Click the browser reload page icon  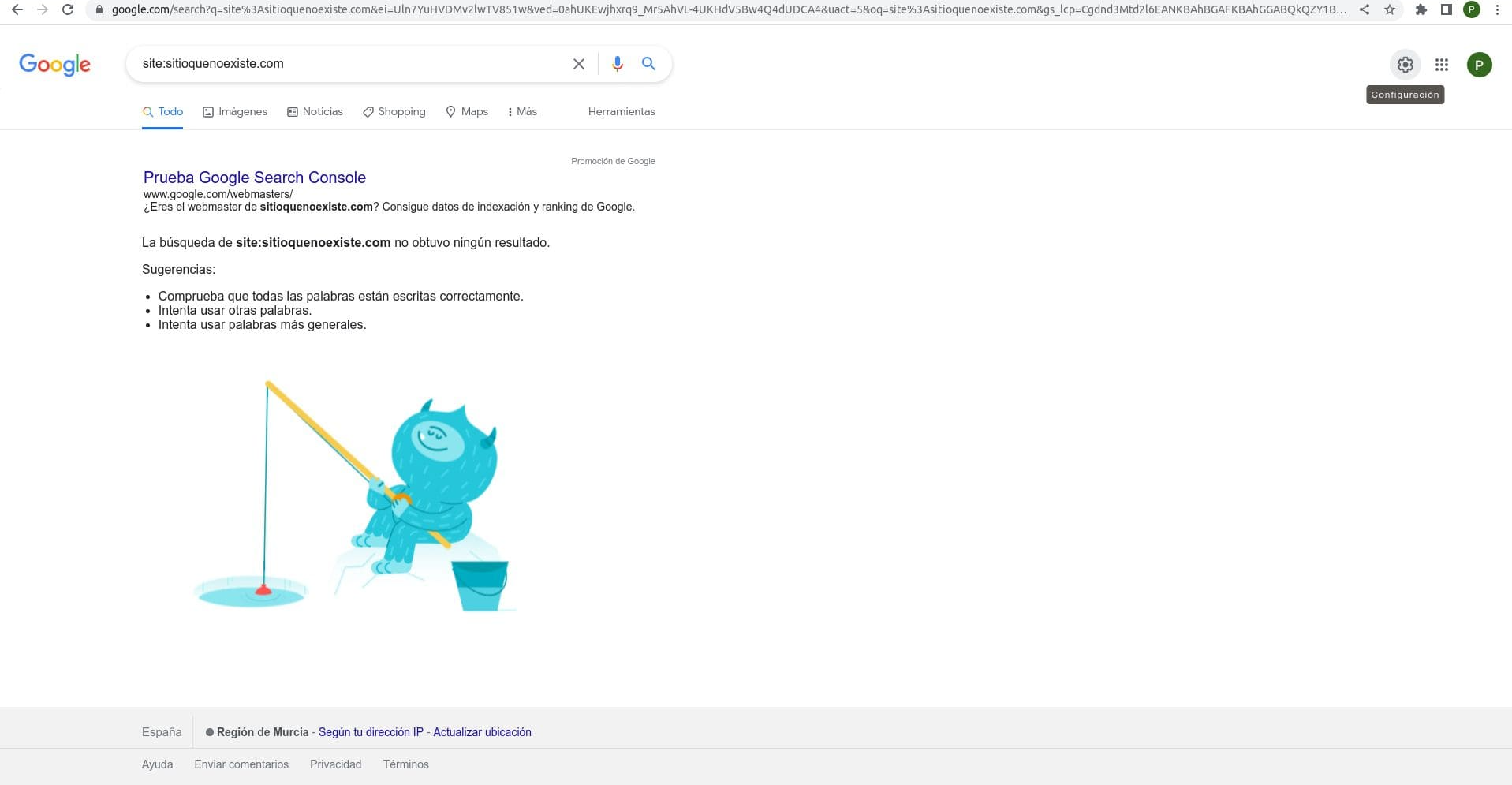click(68, 9)
